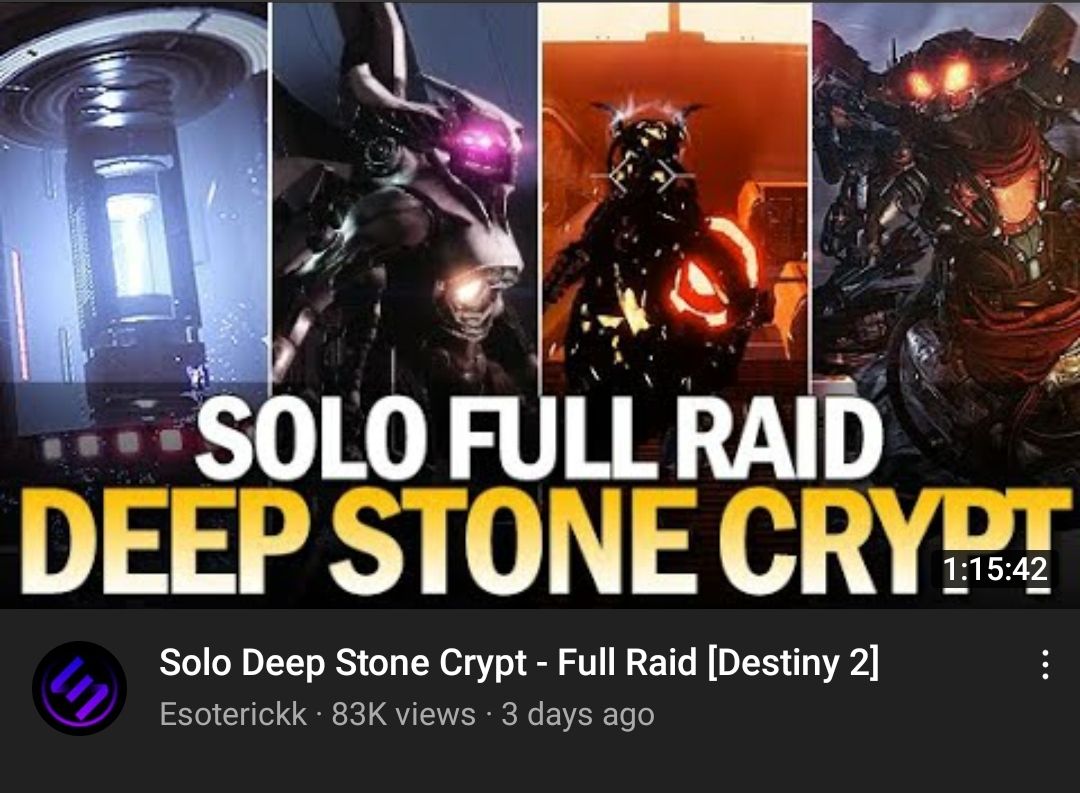Click the white SOLO FULL RAID overlay text
Image resolution: width=1080 pixels, height=793 pixels.
541,440
